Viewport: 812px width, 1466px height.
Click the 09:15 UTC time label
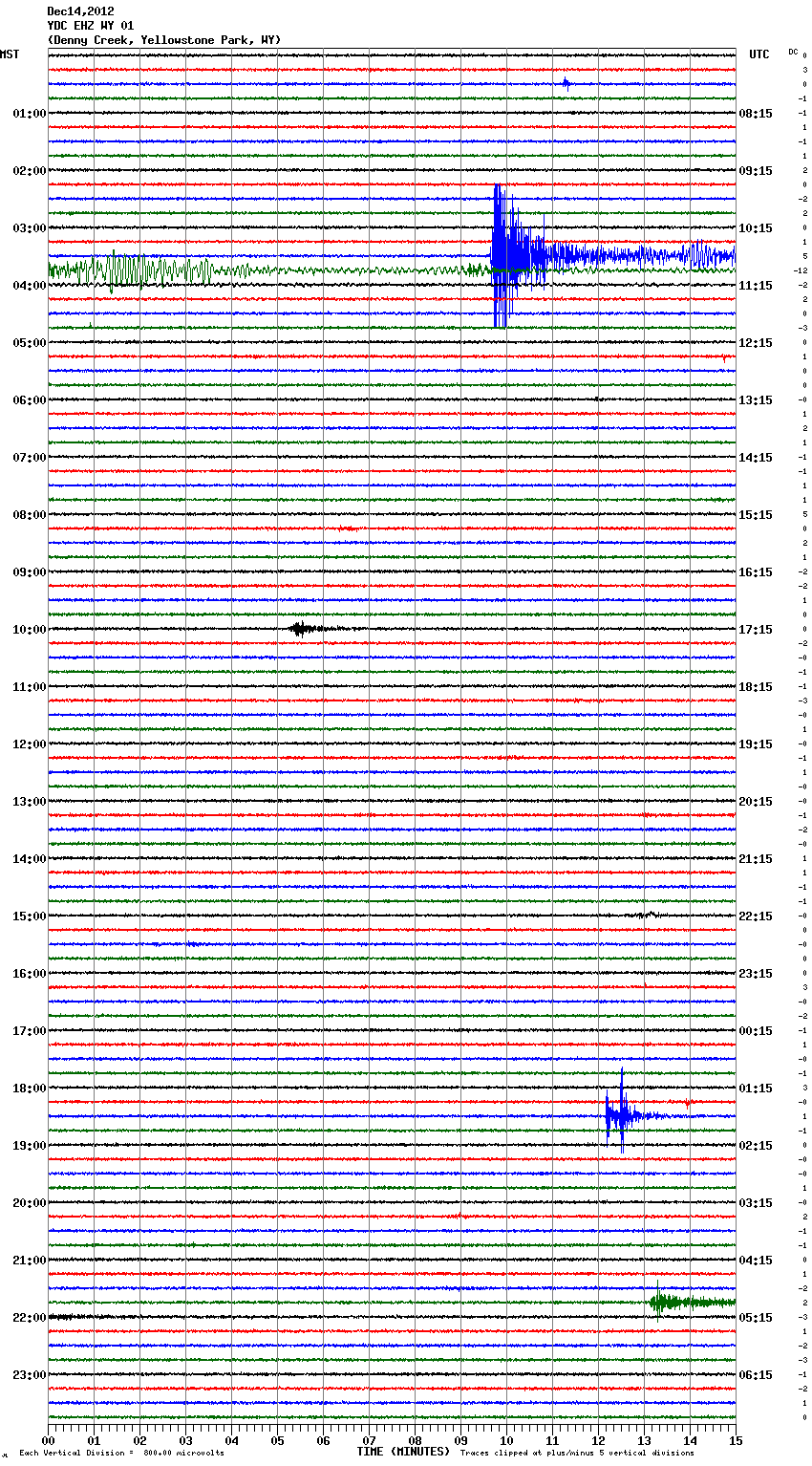pos(756,171)
